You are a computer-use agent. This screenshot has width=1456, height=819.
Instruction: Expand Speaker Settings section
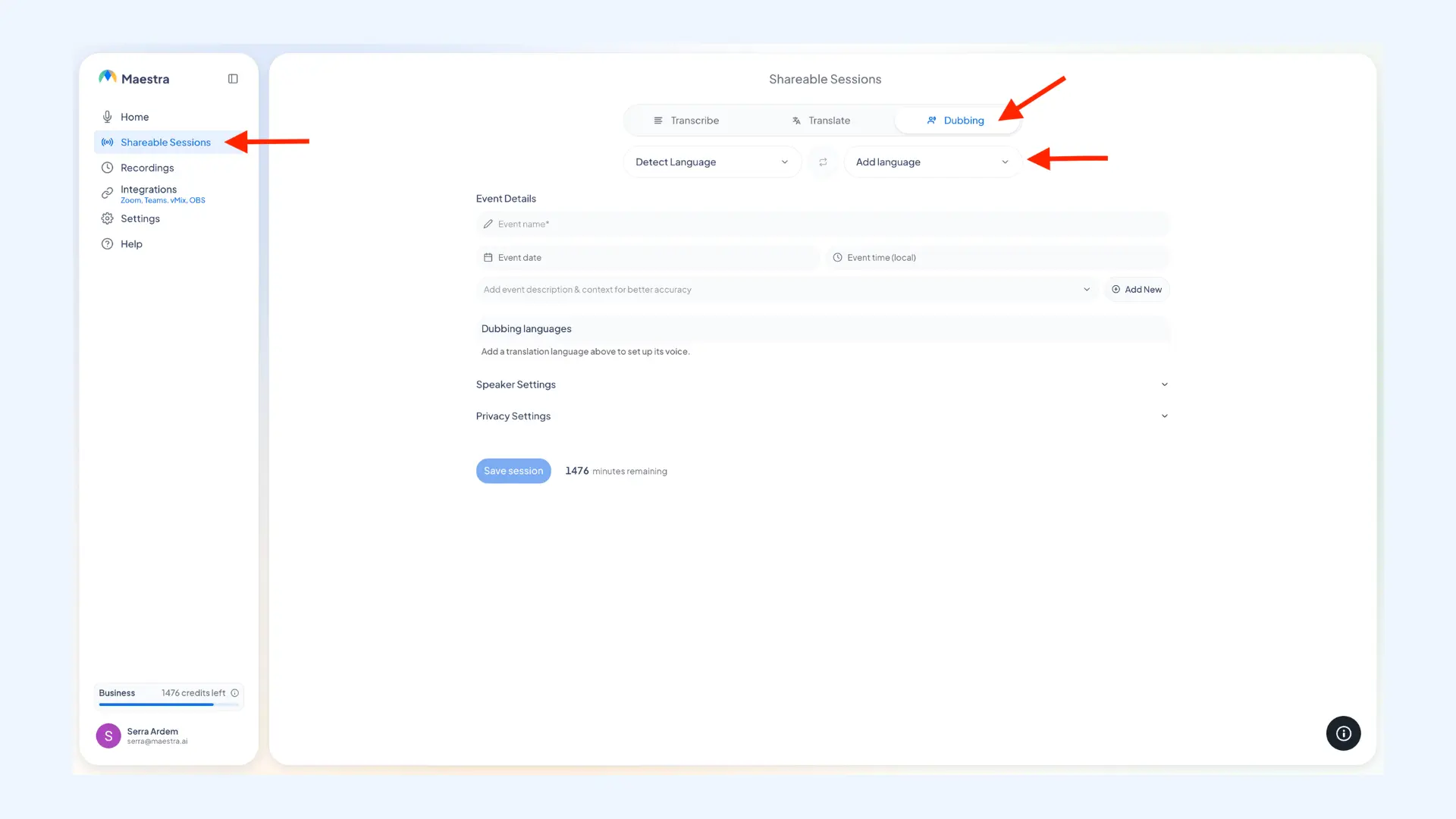[x=822, y=384]
